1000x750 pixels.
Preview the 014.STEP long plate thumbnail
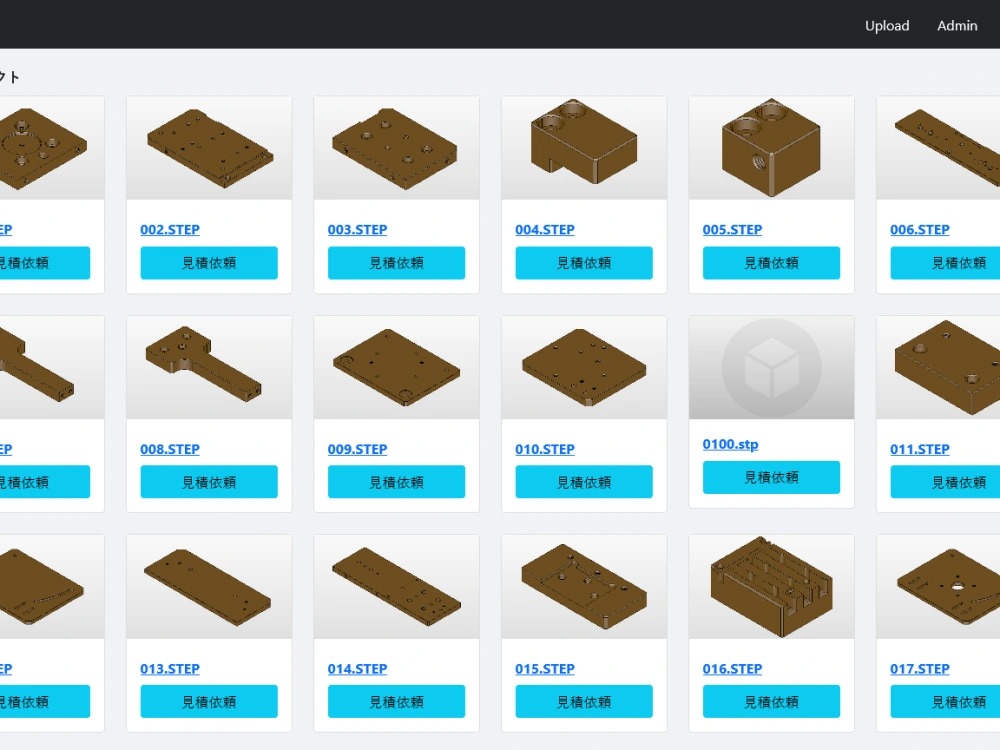click(x=397, y=587)
